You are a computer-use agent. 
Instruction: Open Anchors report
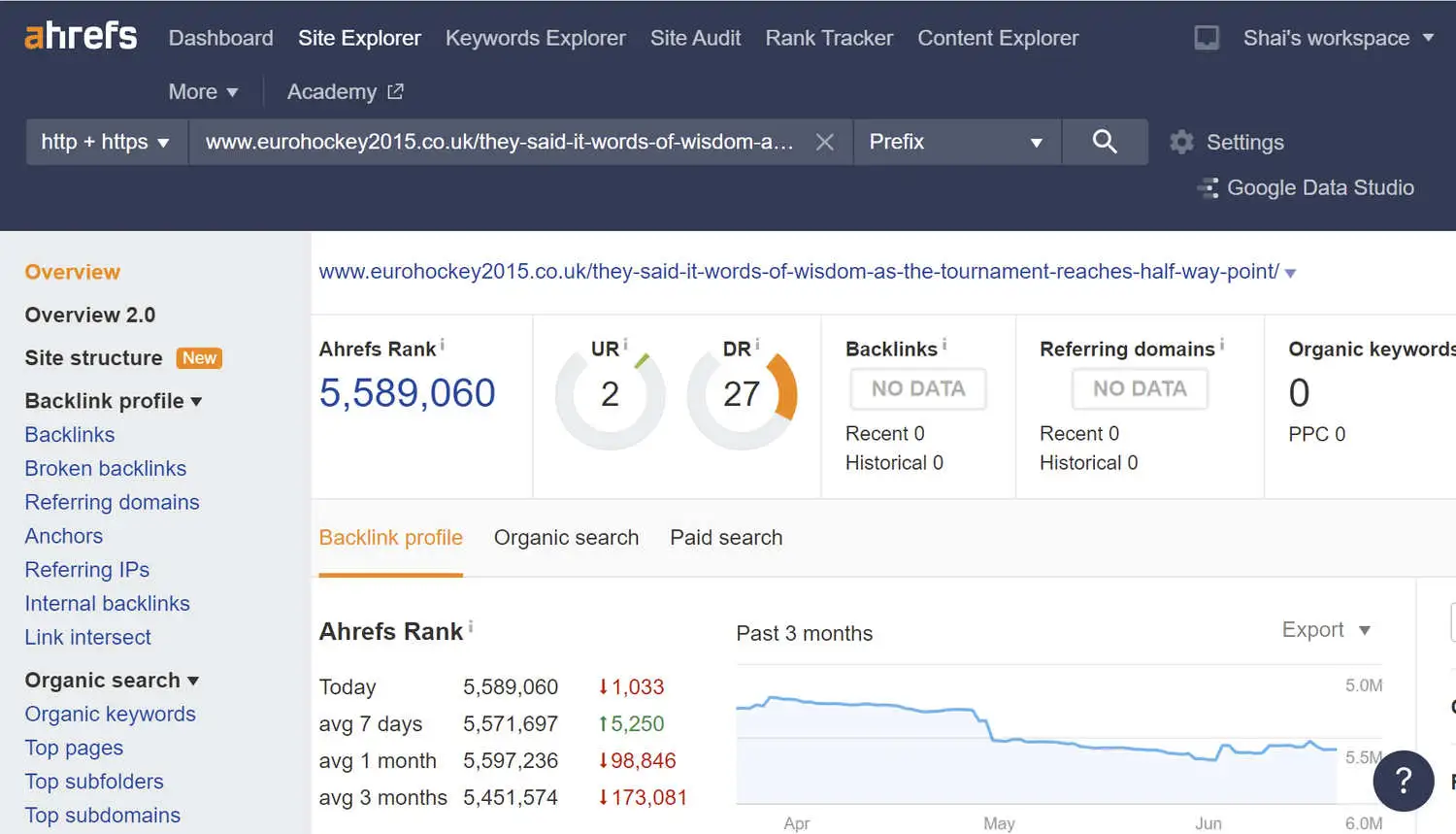coord(64,536)
